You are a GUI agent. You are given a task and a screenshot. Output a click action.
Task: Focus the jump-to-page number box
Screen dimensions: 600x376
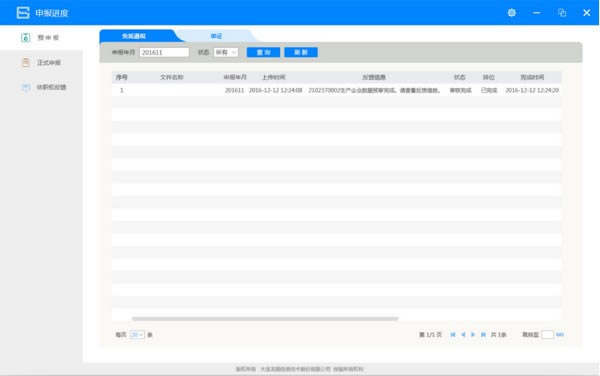pyautogui.click(x=547, y=335)
